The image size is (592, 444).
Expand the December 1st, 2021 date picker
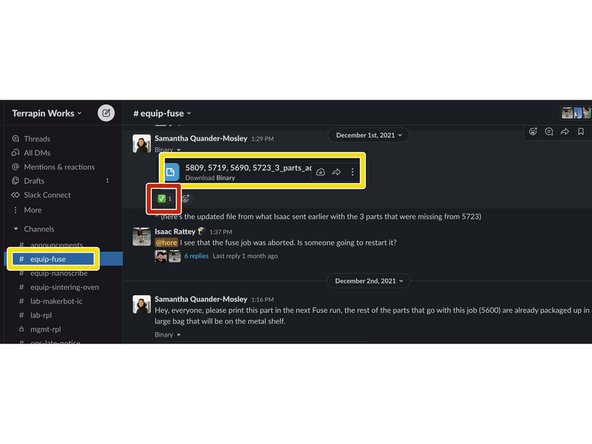click(x=368, y=135)
